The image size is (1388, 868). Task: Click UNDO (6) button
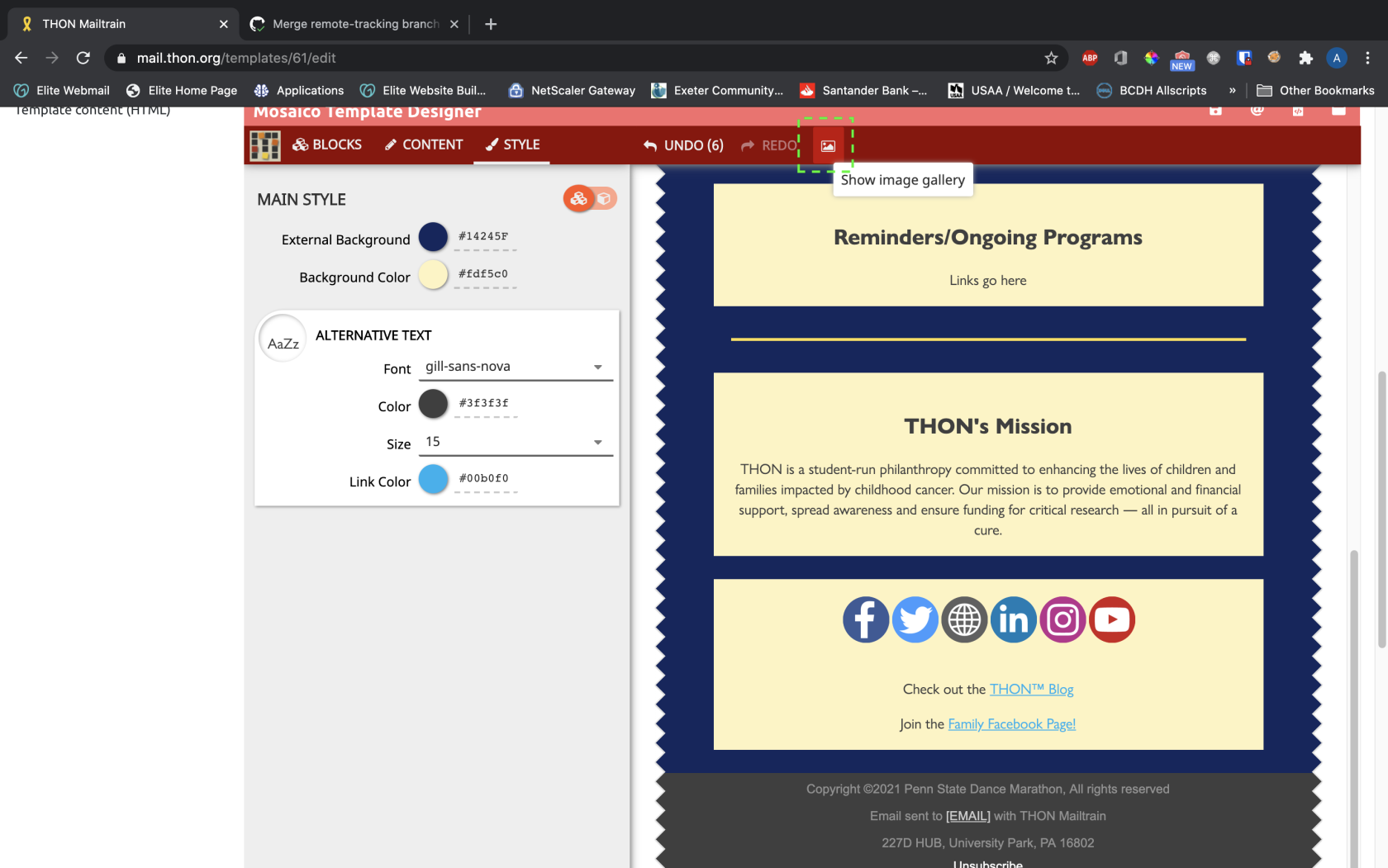(683, 145)
